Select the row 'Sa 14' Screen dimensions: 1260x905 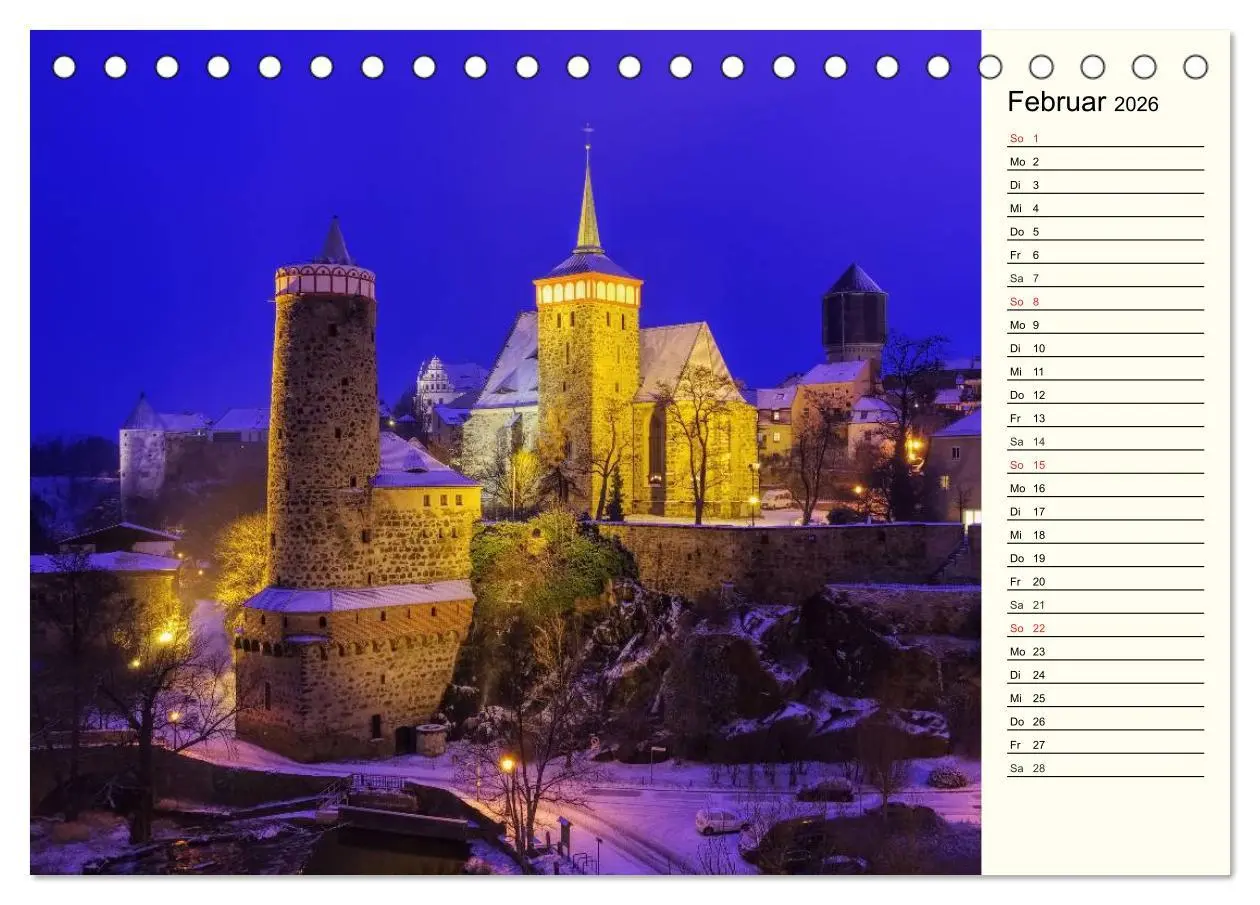click(x=1105, y=441)
